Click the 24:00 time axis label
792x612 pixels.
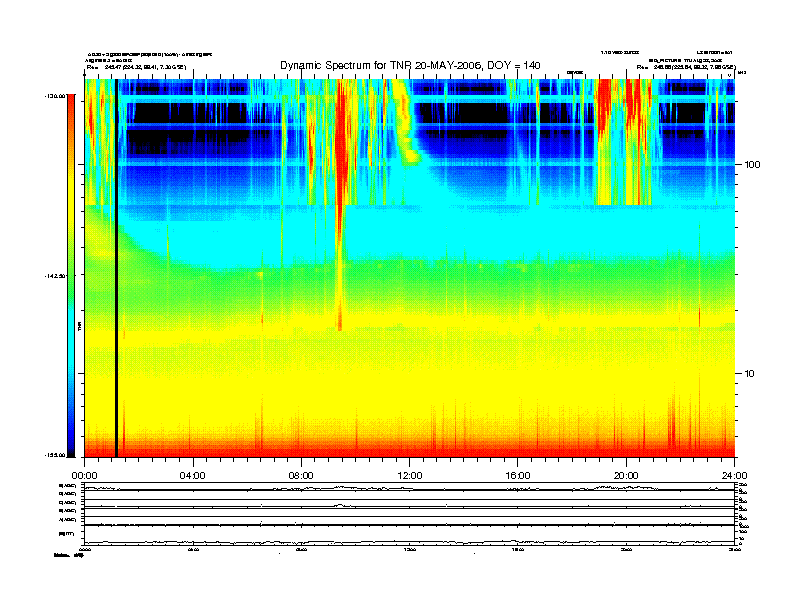(x=734, y=476)
